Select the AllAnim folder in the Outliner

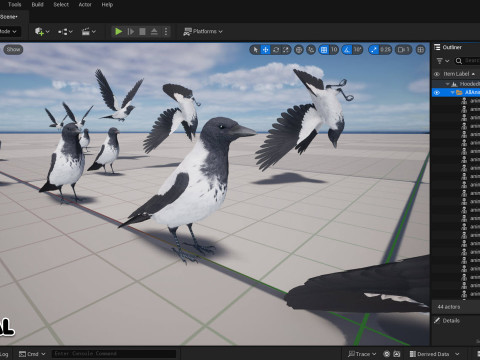tap(456, 93)
